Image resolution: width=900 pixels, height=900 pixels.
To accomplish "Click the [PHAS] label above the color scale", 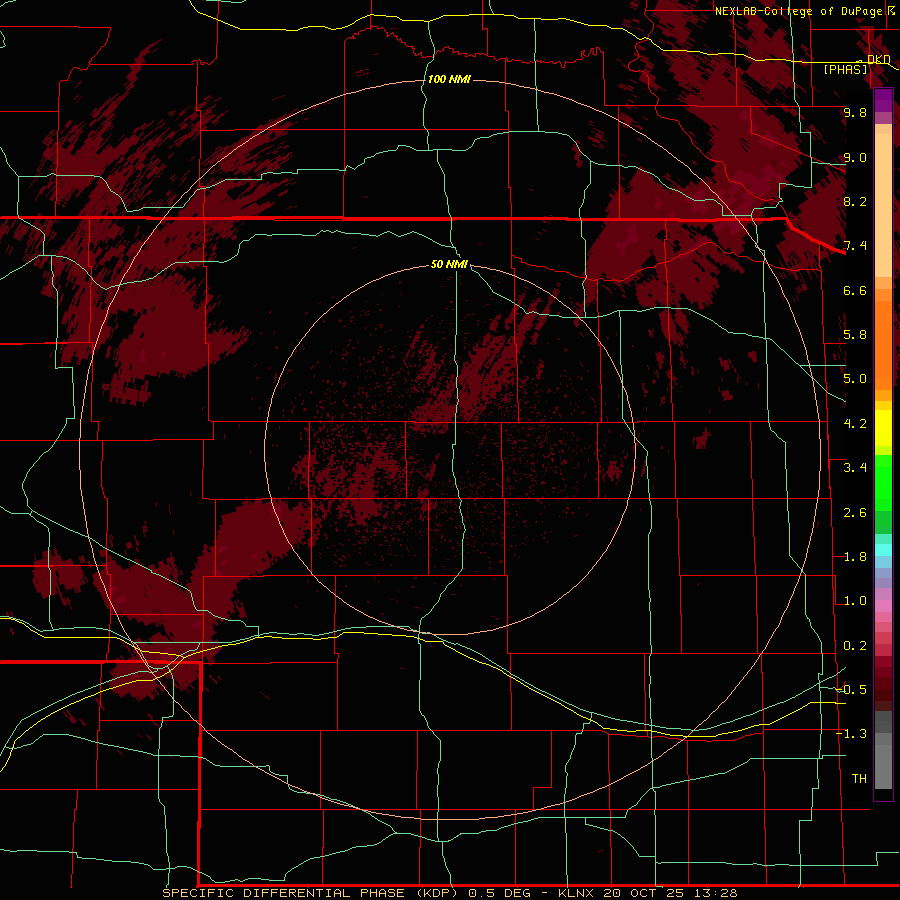I will pyautogui.click(x=845, y=69).
